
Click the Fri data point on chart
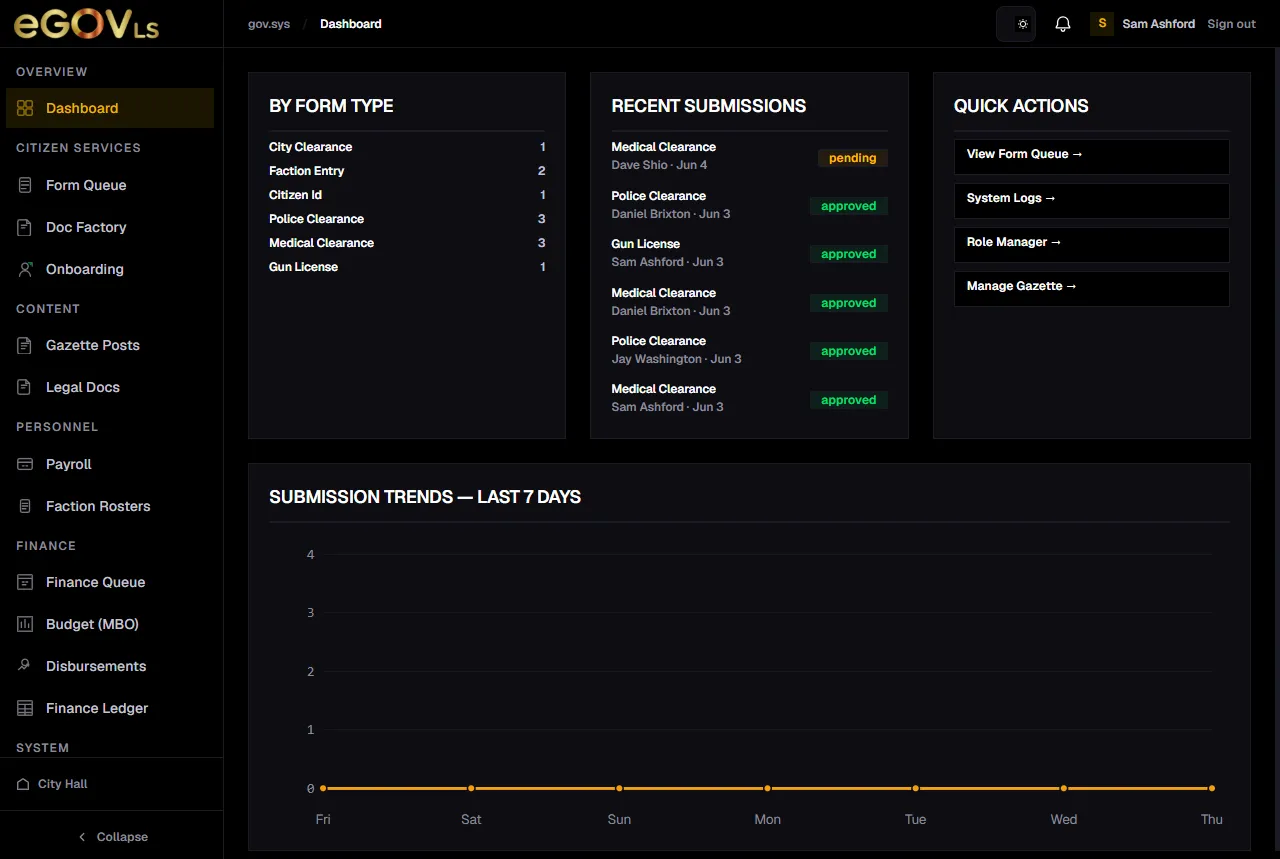point(323,788)
